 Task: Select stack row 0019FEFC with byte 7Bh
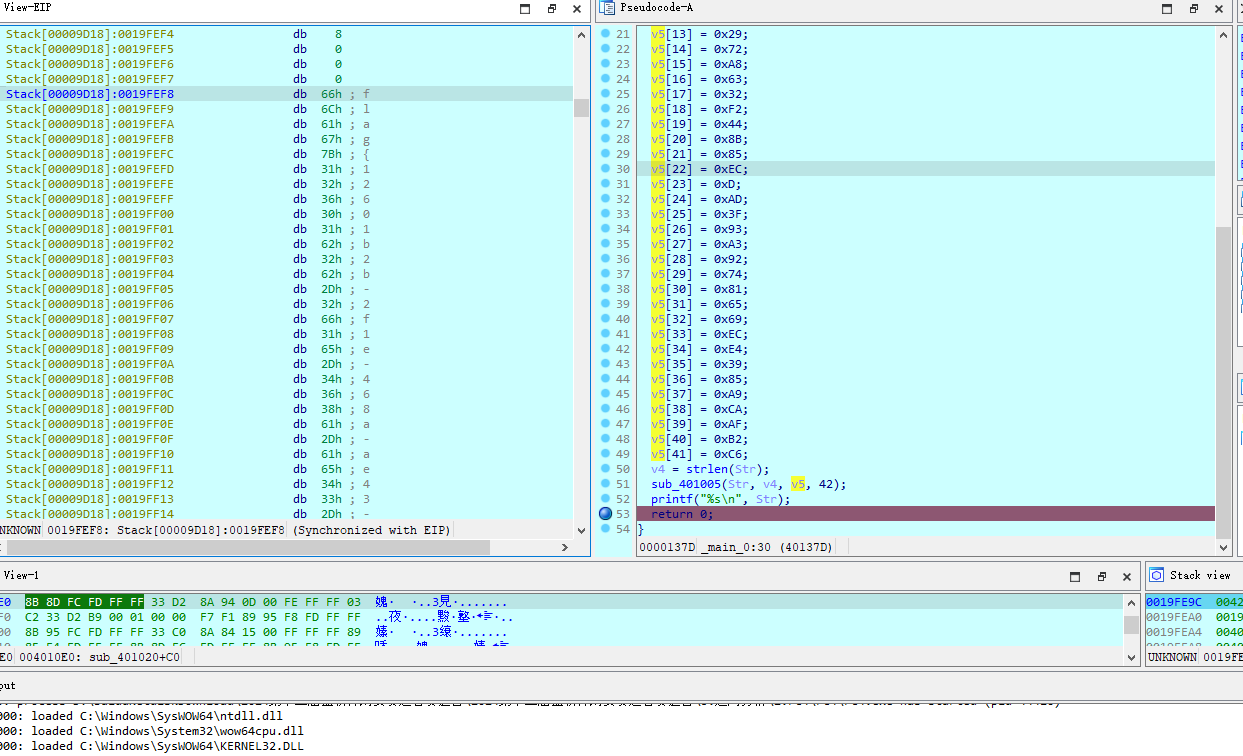coord(287,154)
